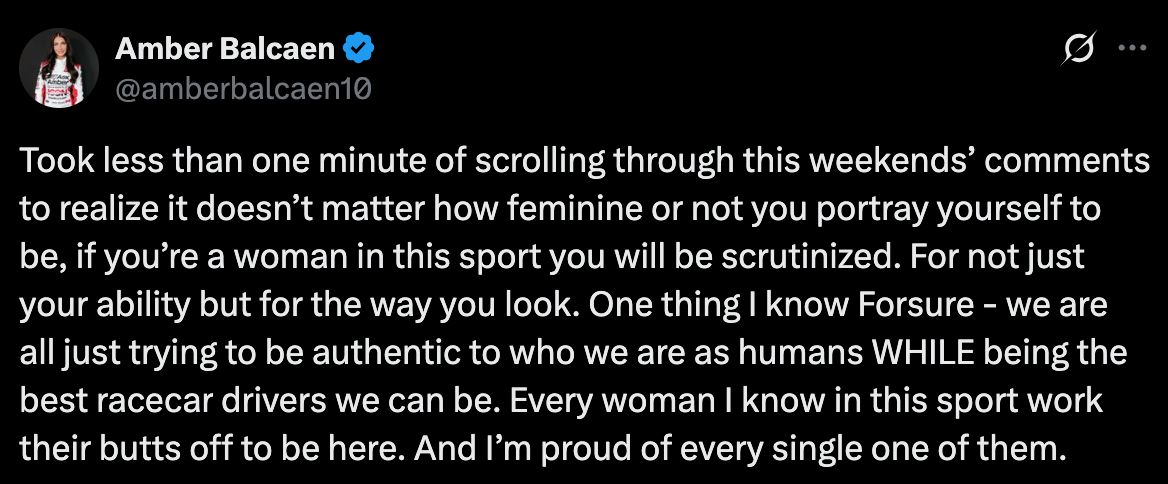The height and width of the screenshot is (484, 1168).
Task: Open the three-dot more options menu
Action: tap(1132, 48)
